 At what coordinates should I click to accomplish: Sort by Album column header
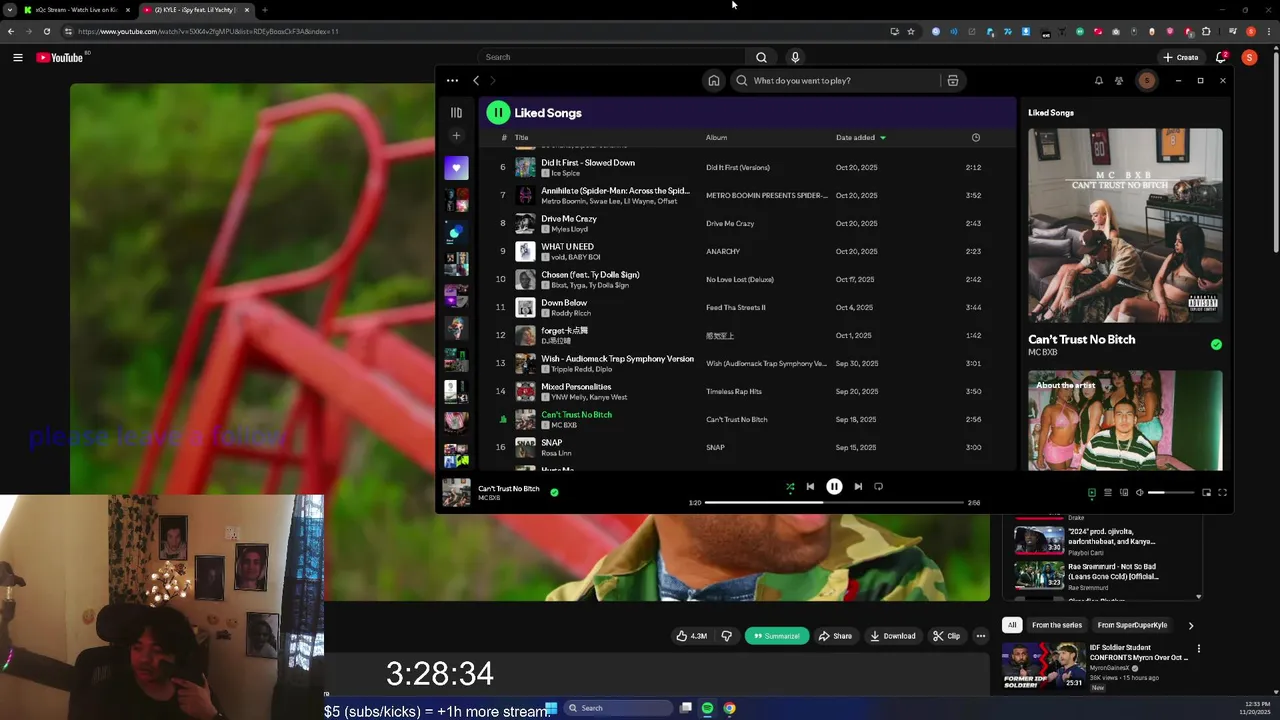click(716, 138)
